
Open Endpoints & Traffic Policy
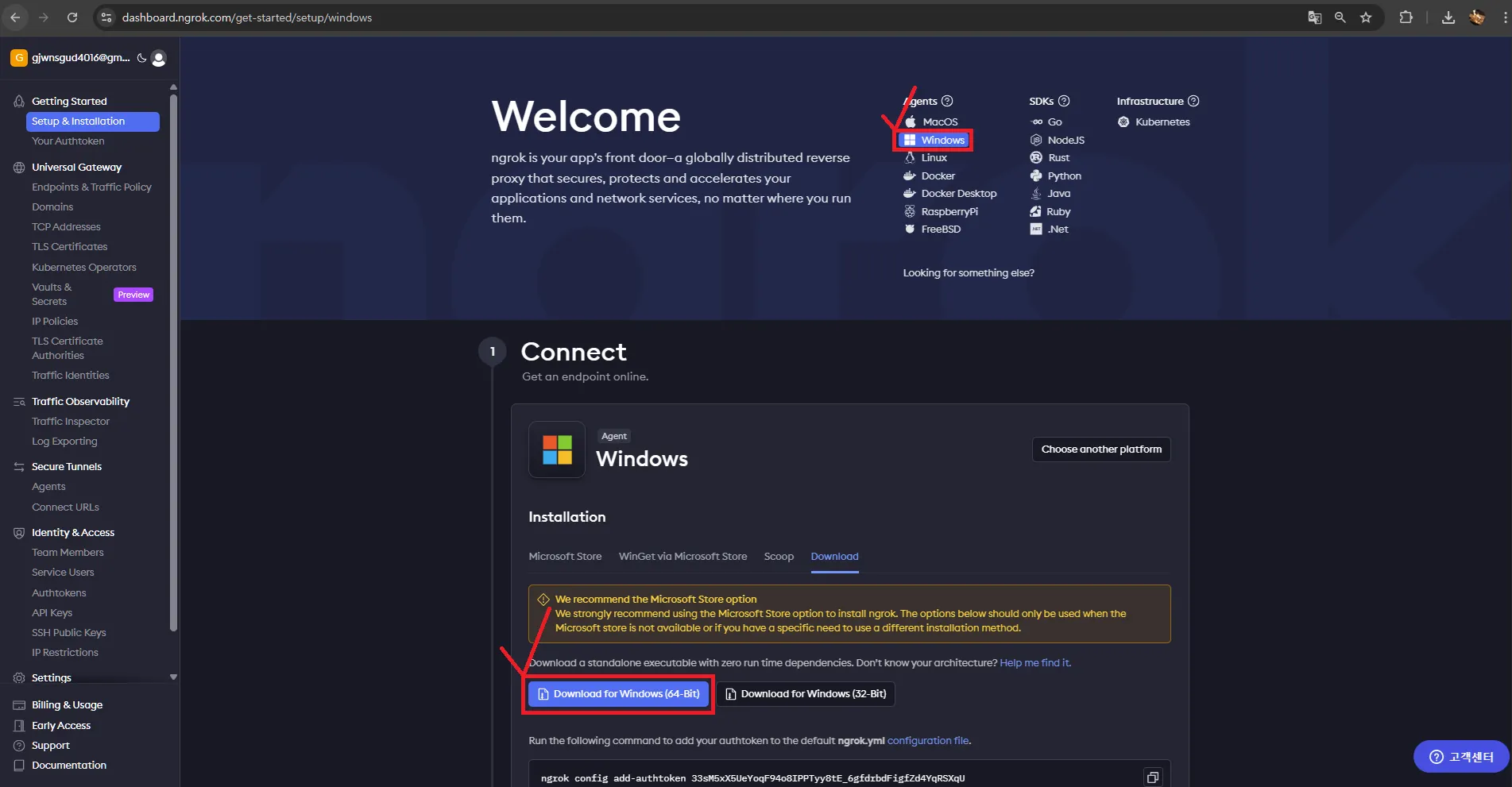[91, 187]
